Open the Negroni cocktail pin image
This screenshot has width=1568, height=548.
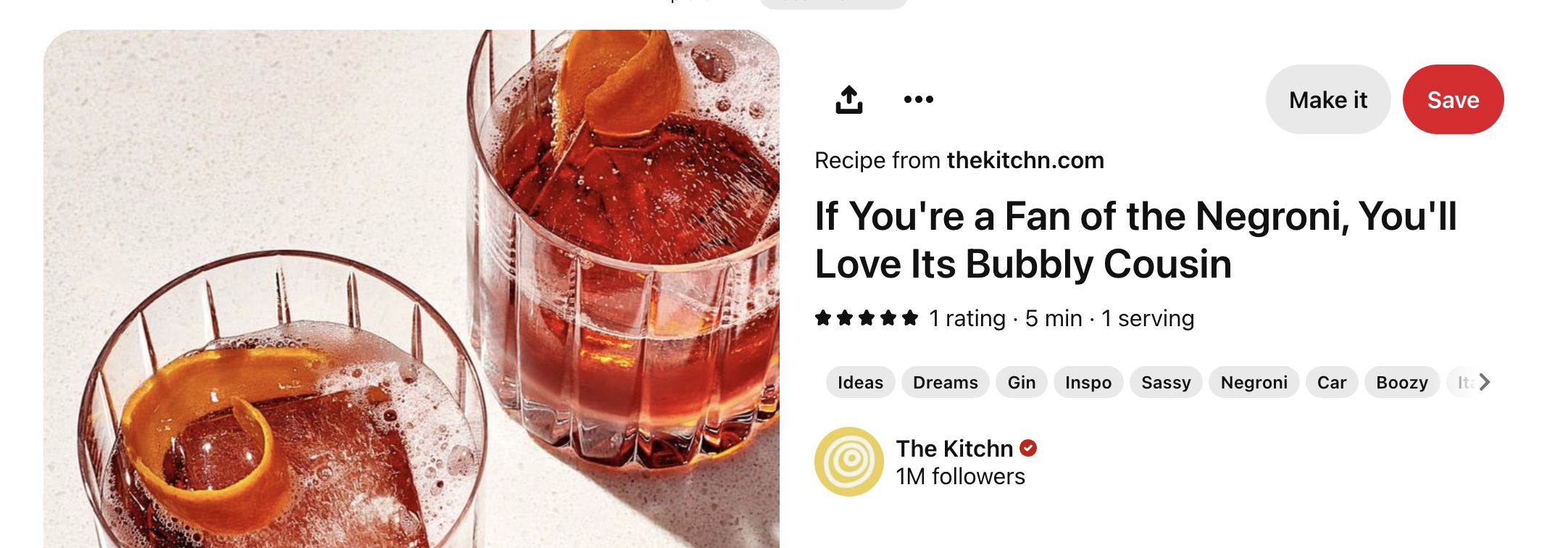click(x=412, y=288)
